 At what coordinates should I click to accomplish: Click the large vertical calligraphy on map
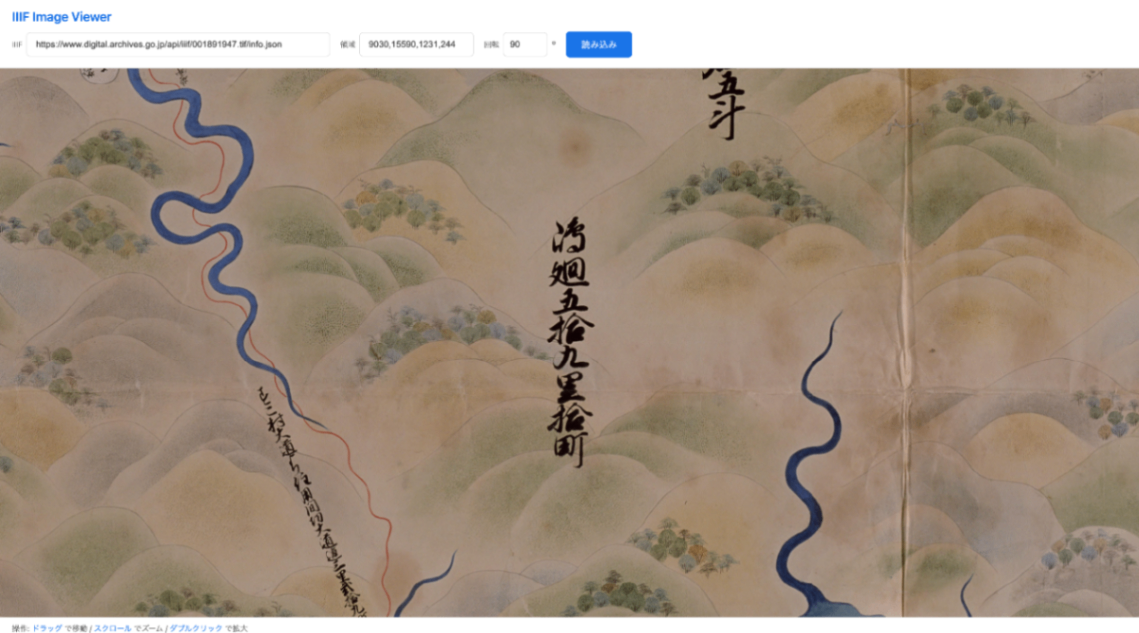pyautogui.click(x=571, y=342)
